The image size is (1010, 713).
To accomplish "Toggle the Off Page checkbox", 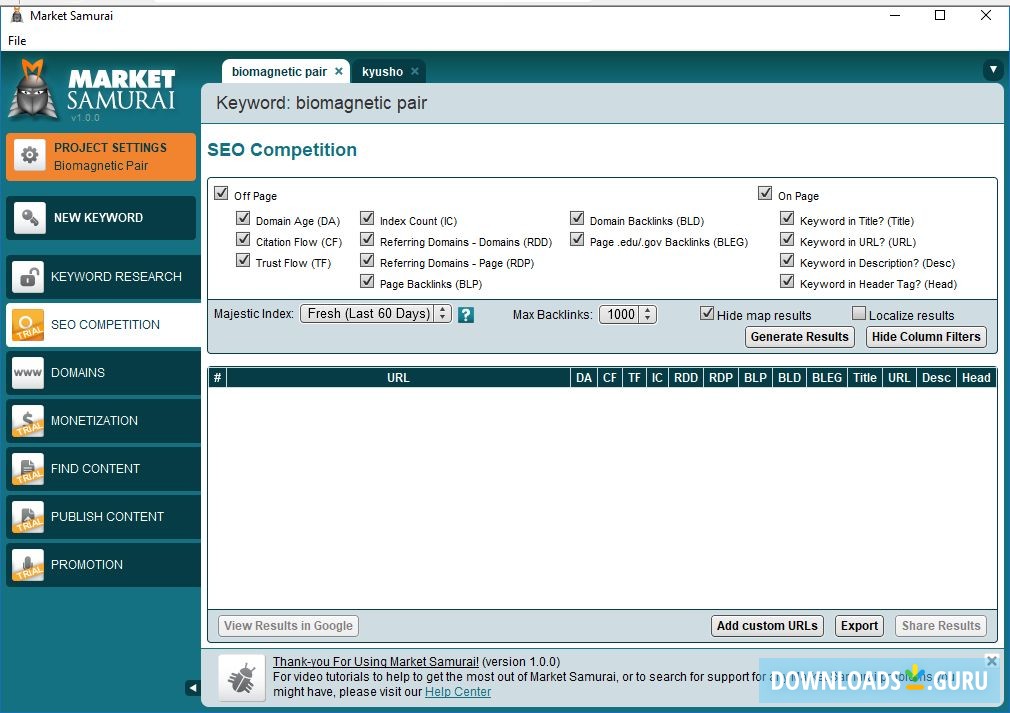I will (221, 193).
